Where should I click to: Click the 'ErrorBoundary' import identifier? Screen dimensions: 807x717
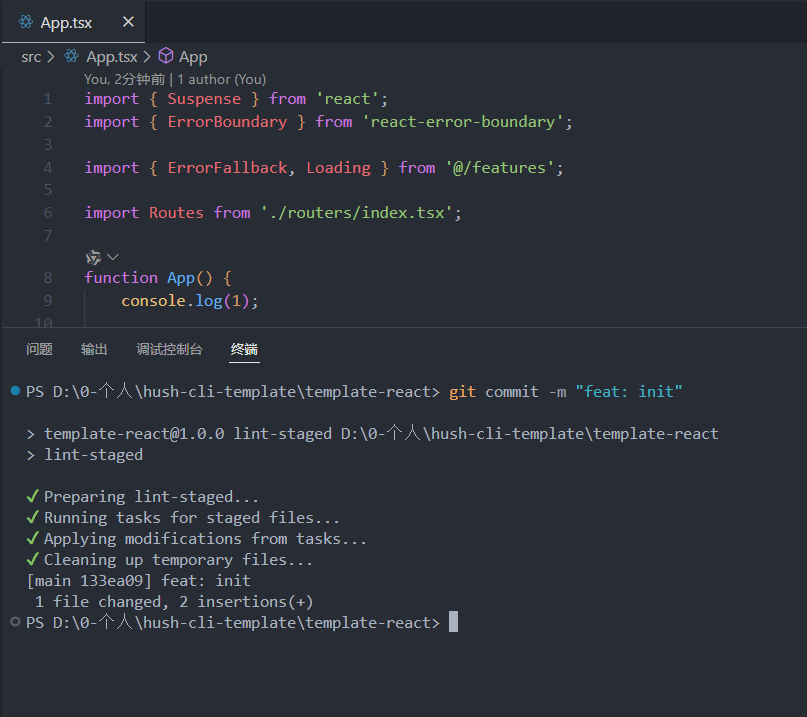coord(227,122)
